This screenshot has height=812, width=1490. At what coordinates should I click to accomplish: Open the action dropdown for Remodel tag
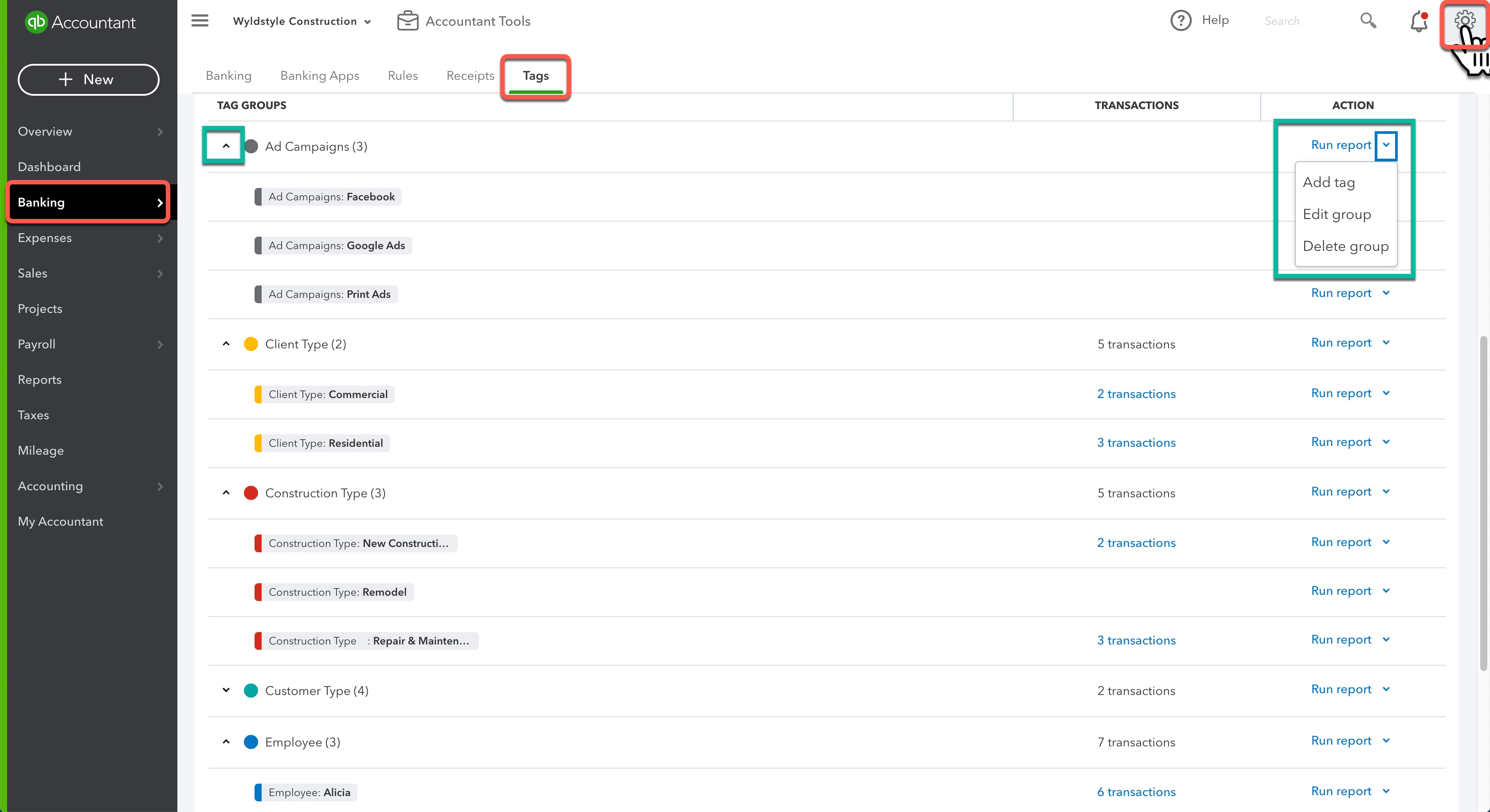coord(1387,591)
